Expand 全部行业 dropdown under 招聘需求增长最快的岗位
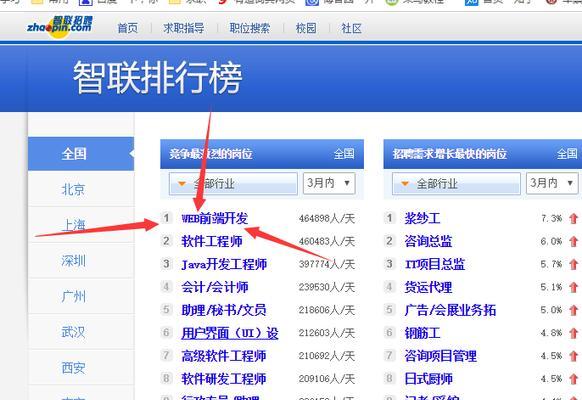Image resolution: width=582 pixels, height=400 pixels. 456,183
